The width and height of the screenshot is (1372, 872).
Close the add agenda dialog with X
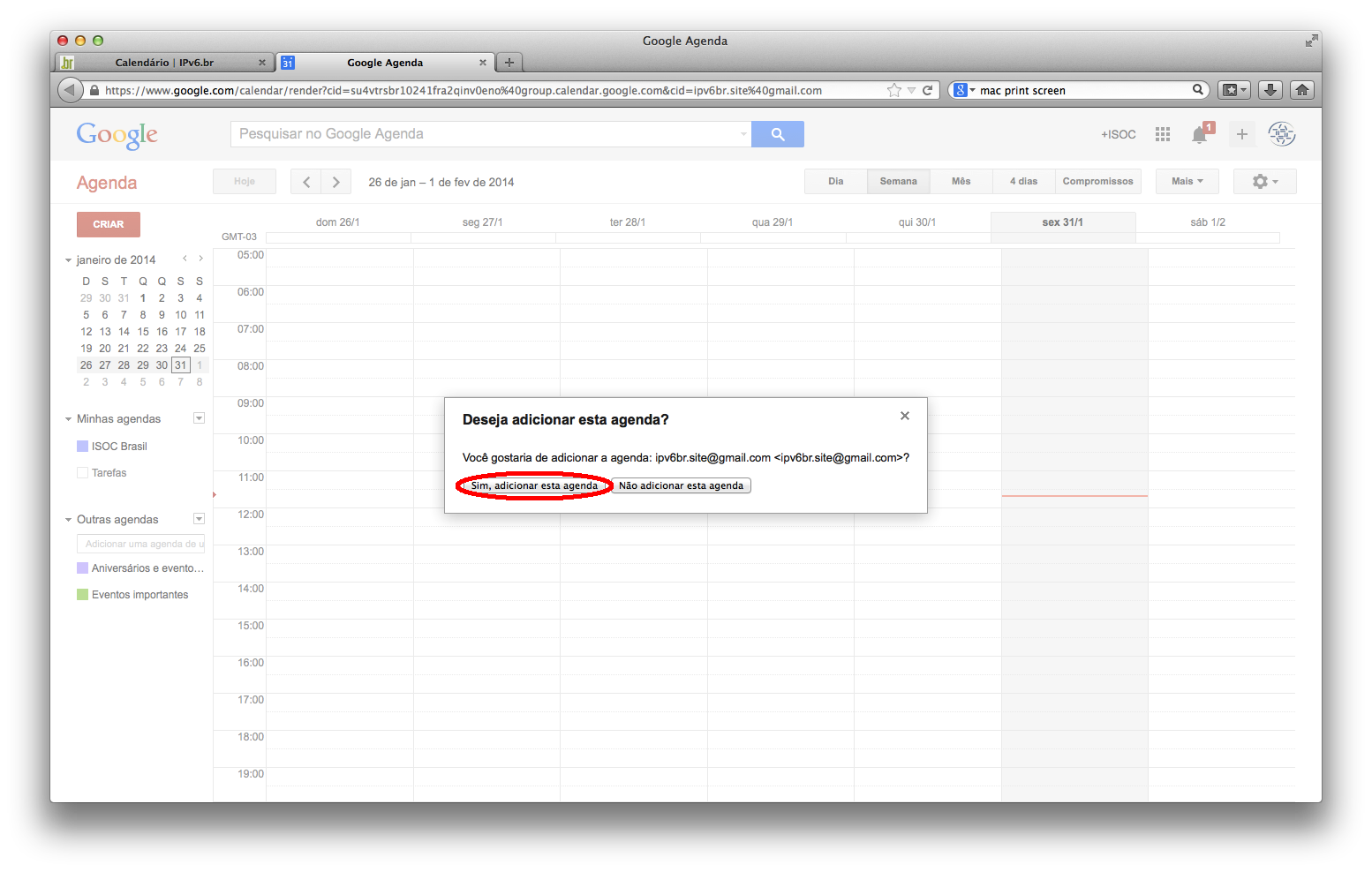905,416
